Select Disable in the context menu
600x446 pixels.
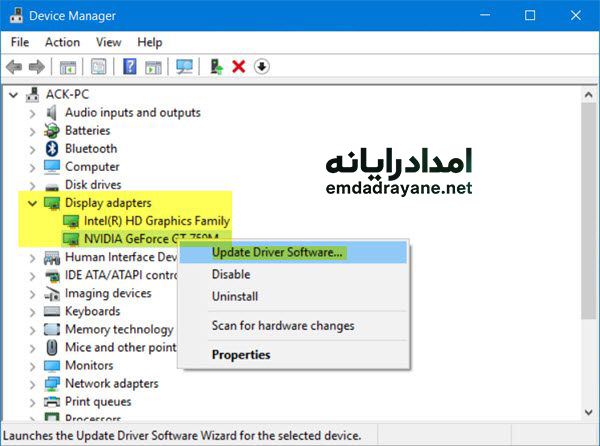(231, 274)
